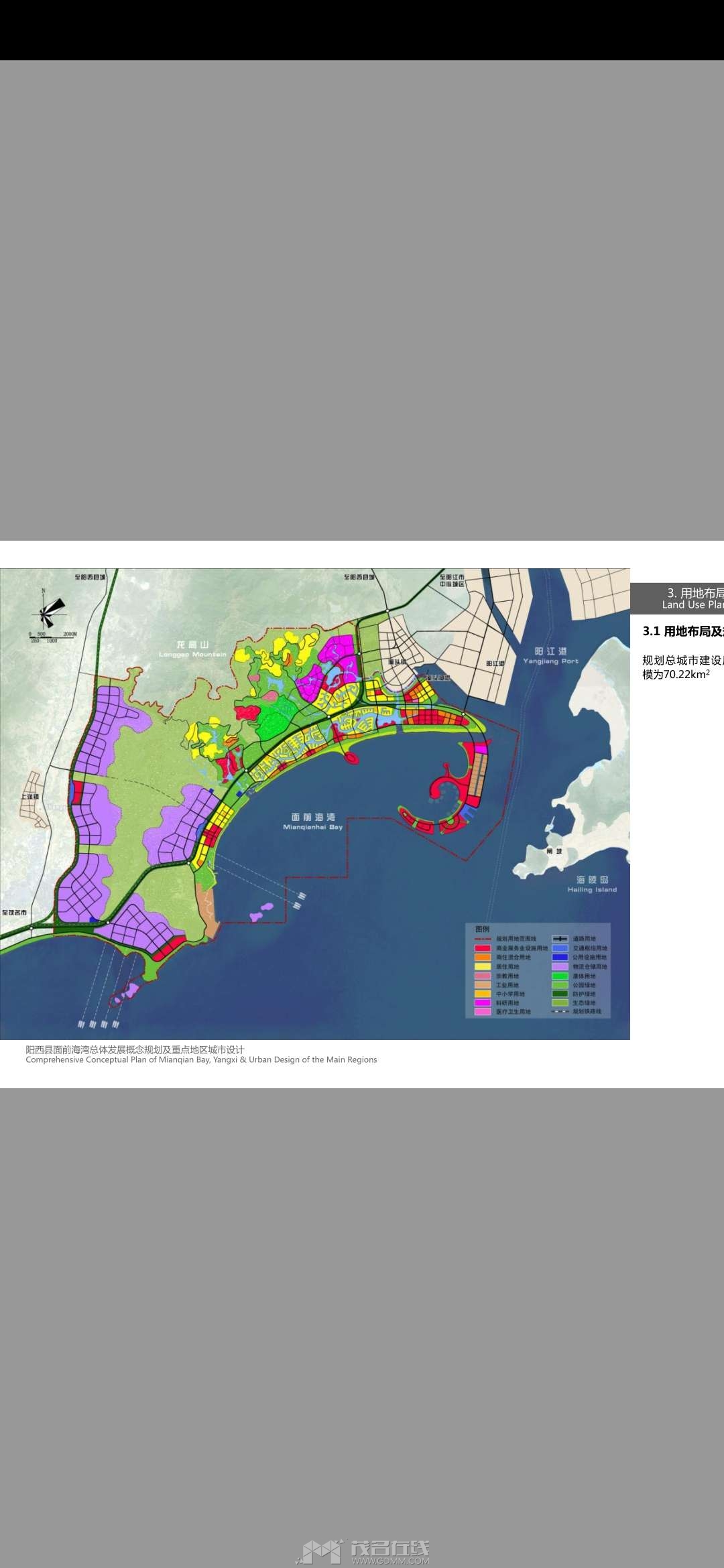
Task: Click the map scale bar
Action: (52, 636)
